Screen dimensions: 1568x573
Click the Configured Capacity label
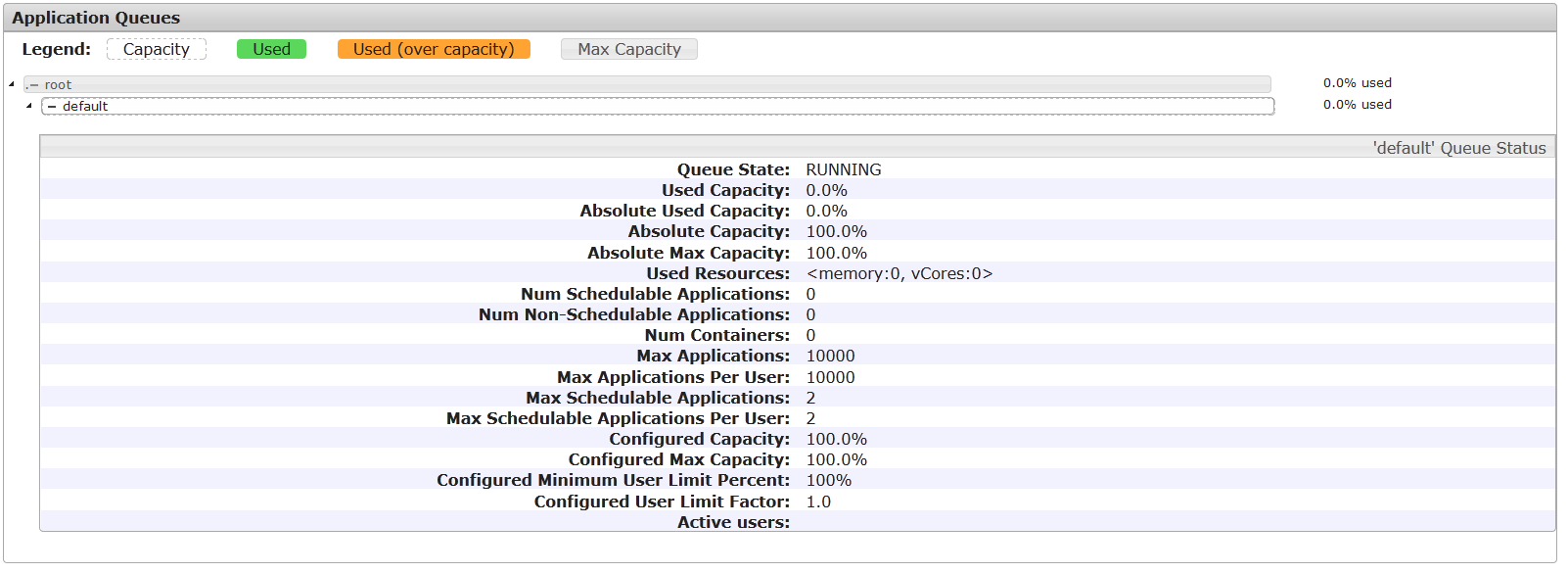[700, 439]
